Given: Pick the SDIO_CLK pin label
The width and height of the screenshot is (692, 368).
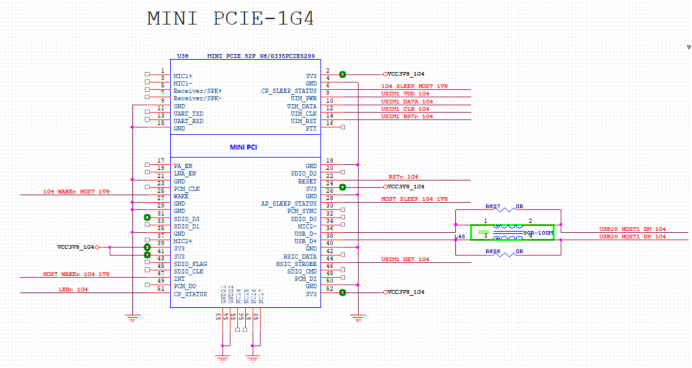Looking at the screenshot, I should click(188, 271).
